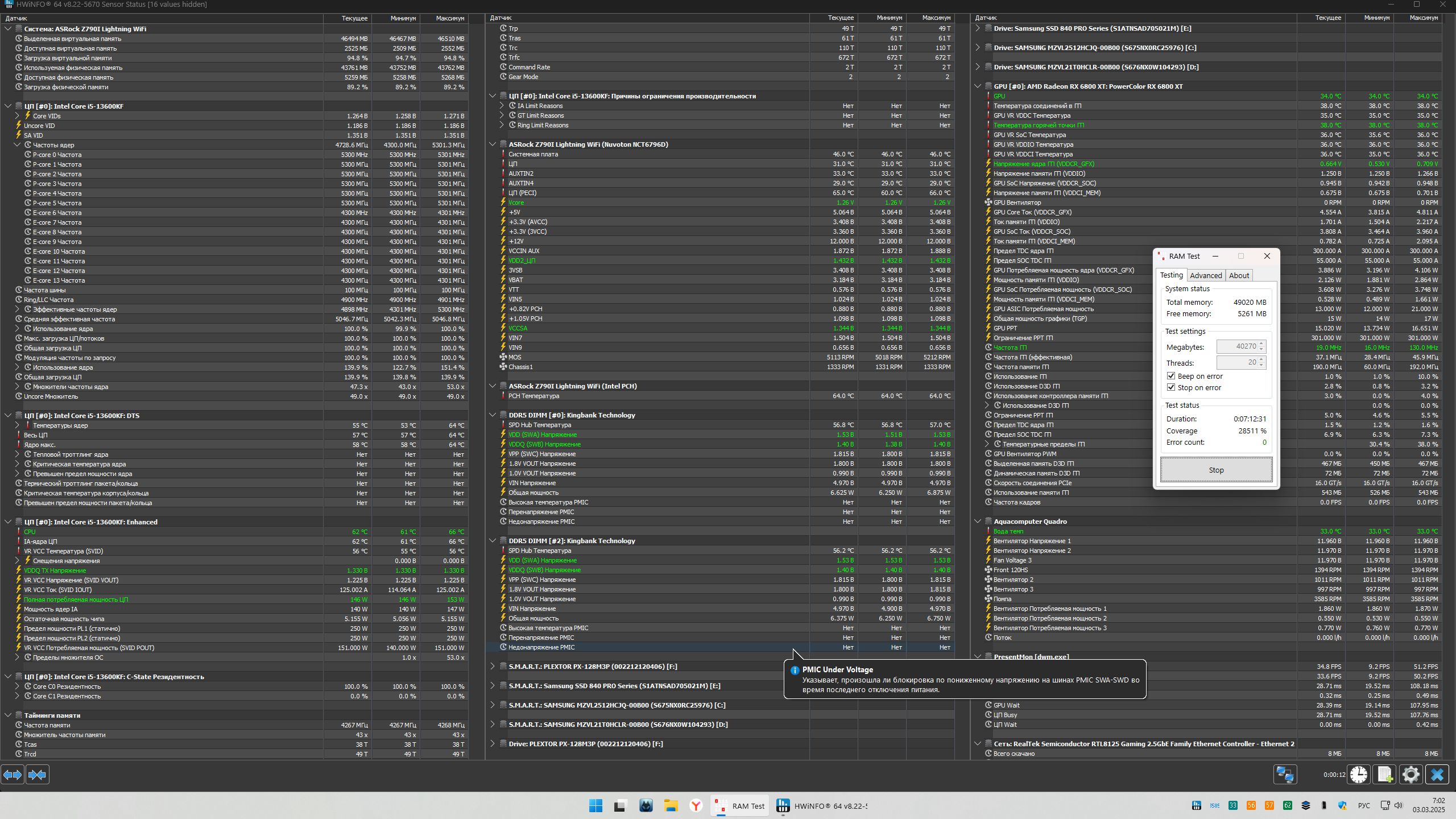1456x819 pixels.
Task: Click the Windows Start button
Action: tap(595, 806)
